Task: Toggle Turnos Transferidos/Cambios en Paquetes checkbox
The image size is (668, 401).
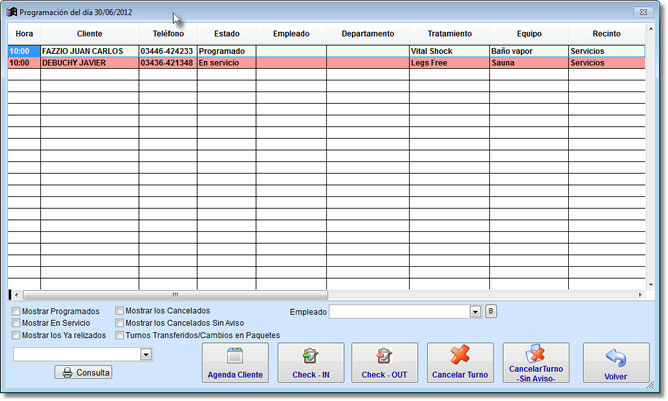Action: (120, 335)
